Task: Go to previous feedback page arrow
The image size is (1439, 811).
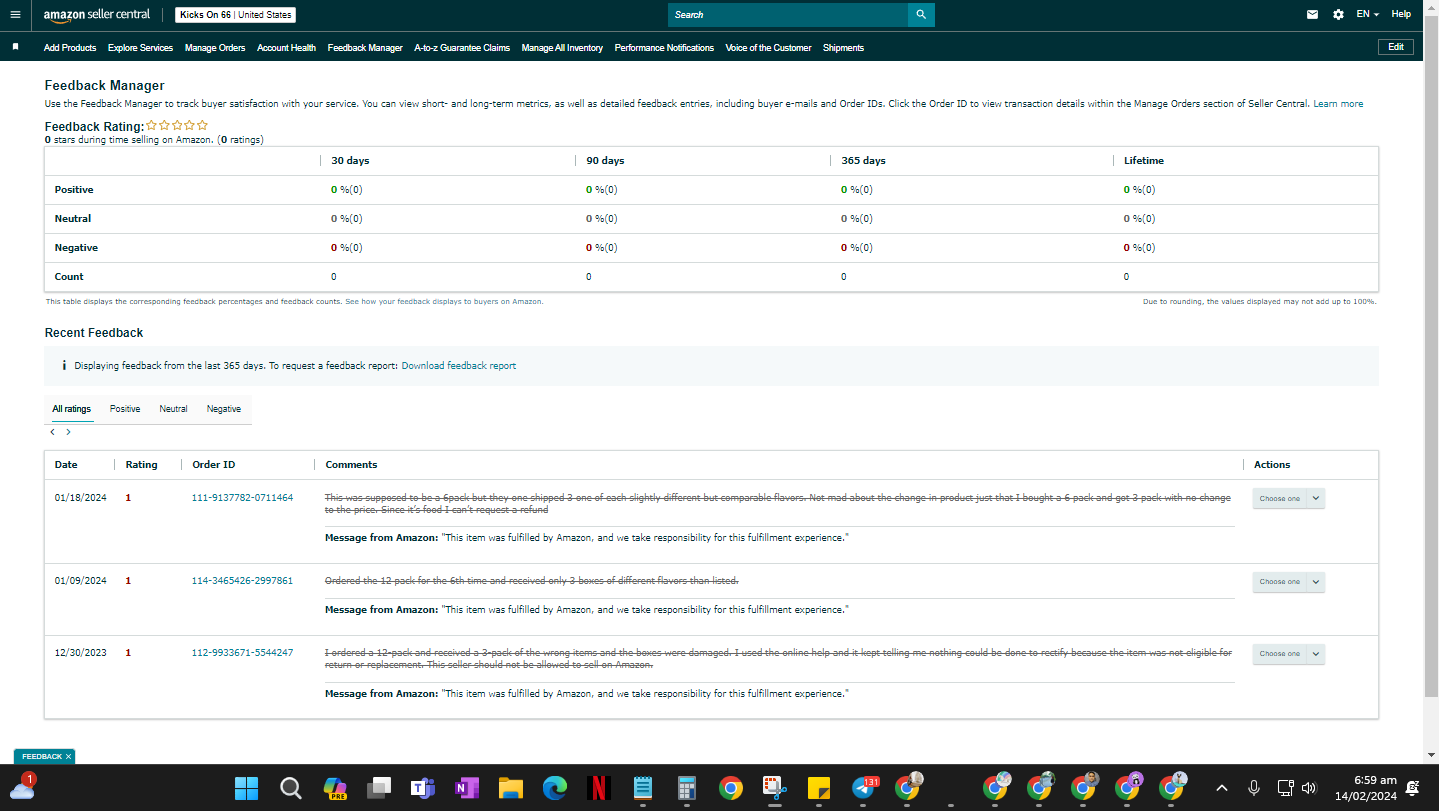Action: pyautogui.click(x=52, y=432)
